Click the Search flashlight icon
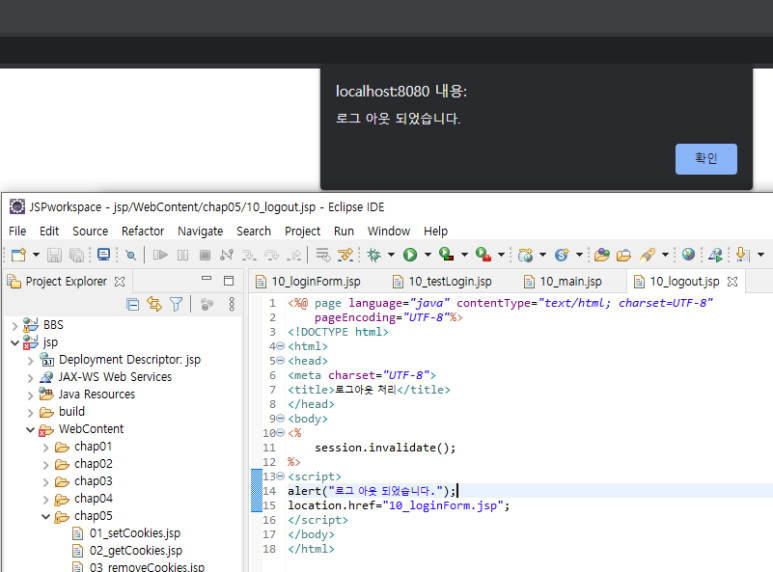Image resolution: width=773 pixels, height=572 pixels. pyautogui.click(x=648, y=255)
